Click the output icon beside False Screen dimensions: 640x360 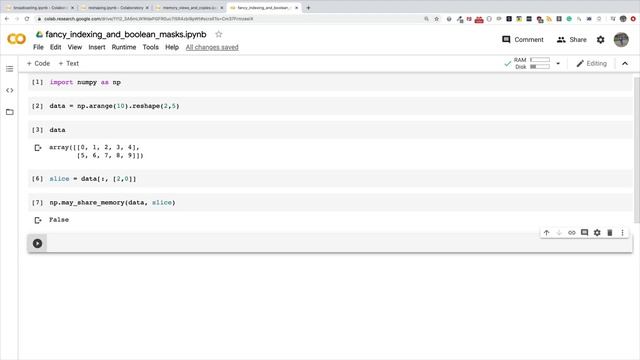pyautogui.click(x=38, y=220)
